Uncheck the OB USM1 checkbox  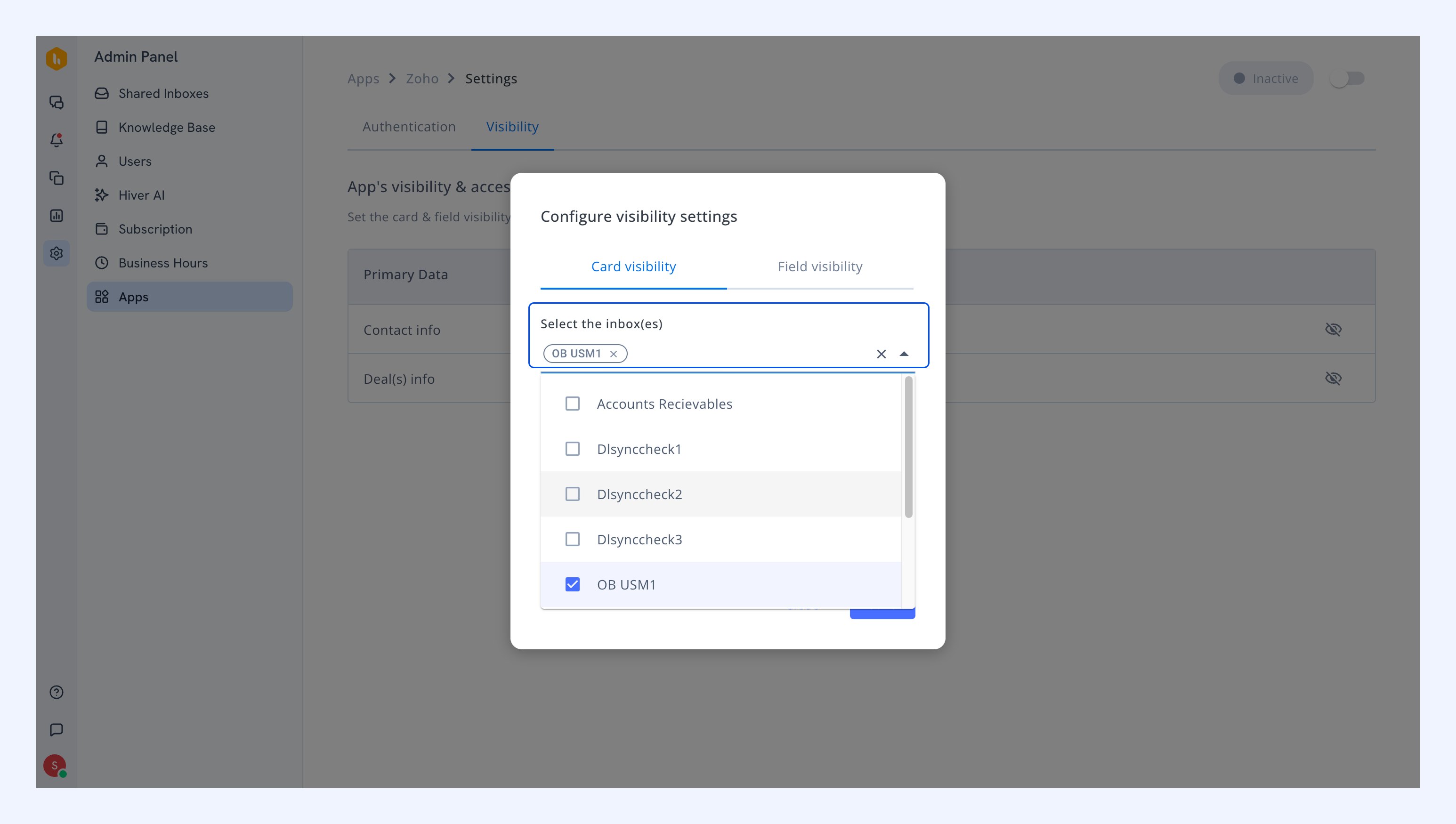tap(573, 585)
